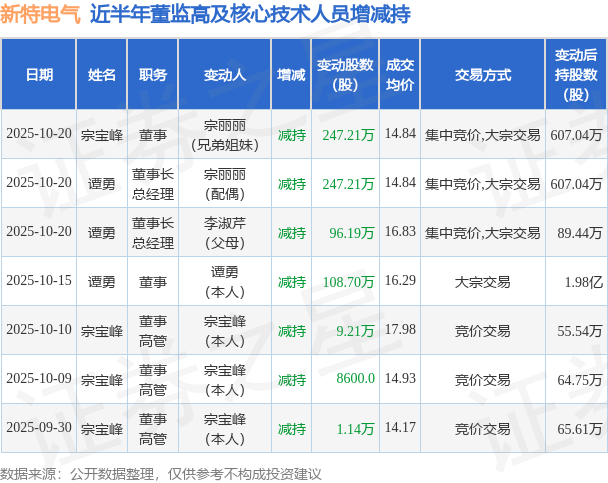
Task: Click the 数据来源 footer note
Action: [161, 474]
